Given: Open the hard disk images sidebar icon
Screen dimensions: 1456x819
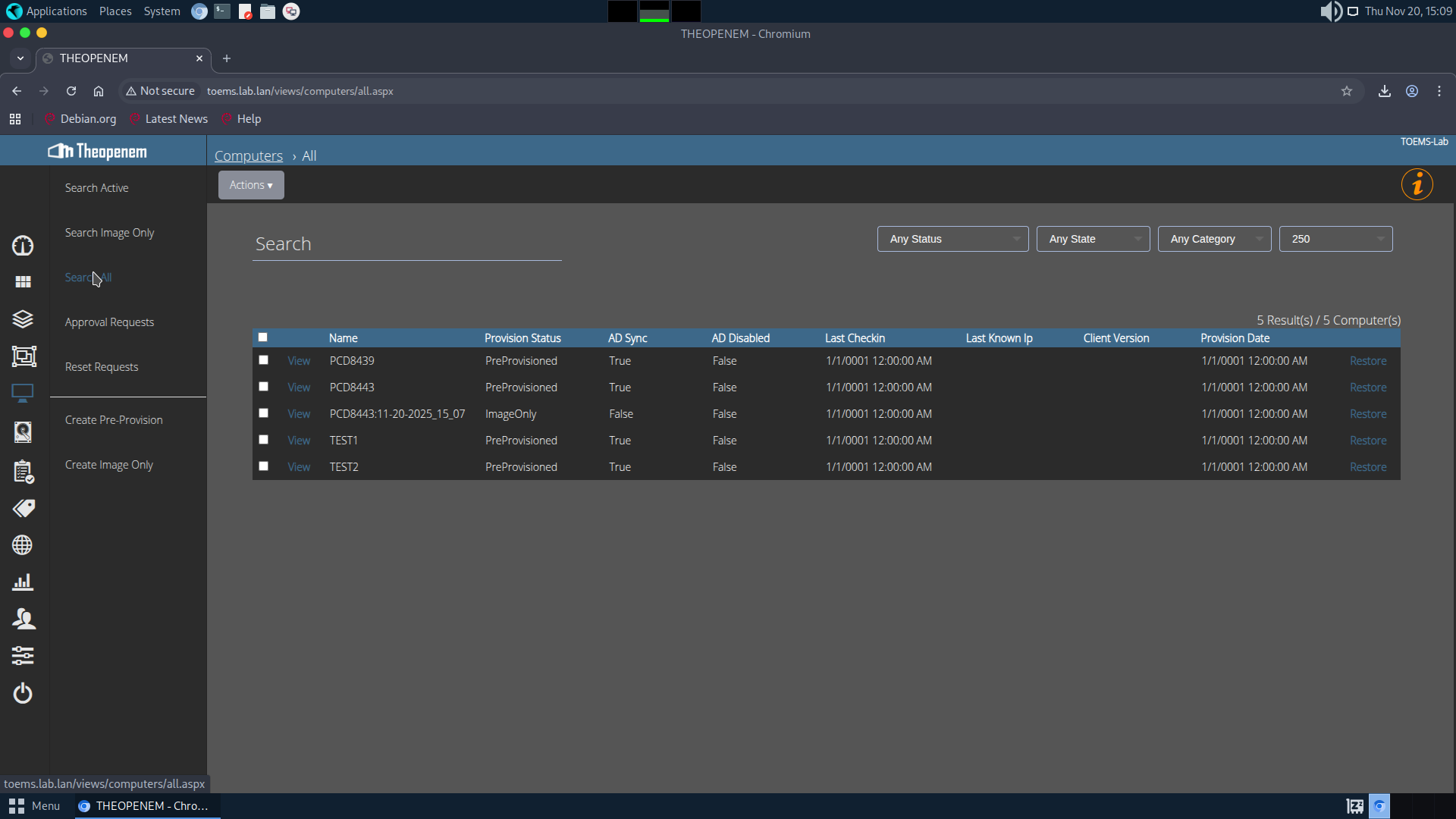Looking at the screenshot, I should click(x=23, y=431).
